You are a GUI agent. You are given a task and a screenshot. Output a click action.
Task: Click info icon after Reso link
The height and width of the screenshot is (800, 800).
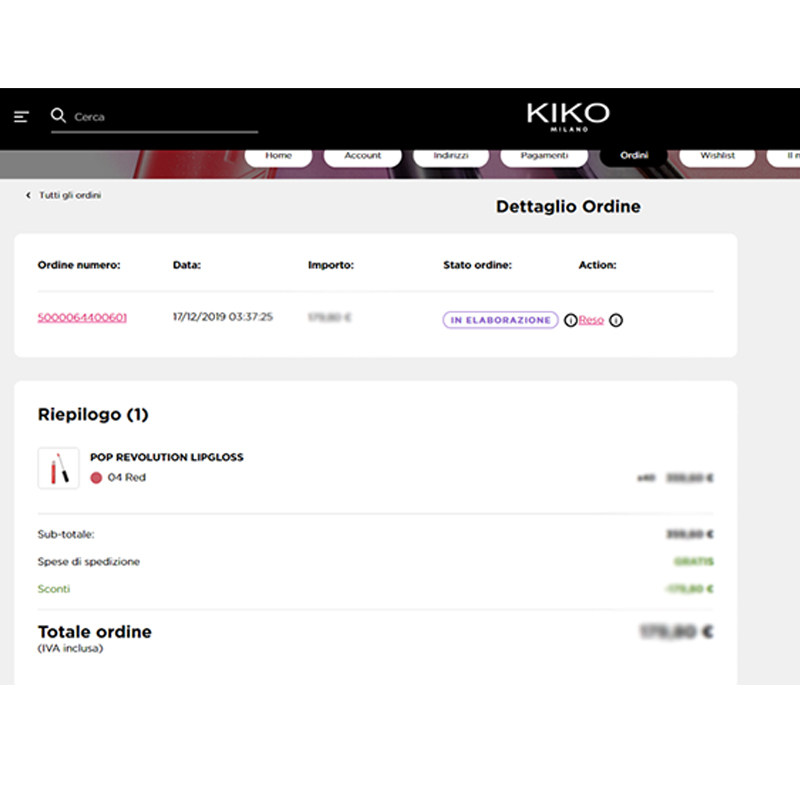(x=616, y=320)
